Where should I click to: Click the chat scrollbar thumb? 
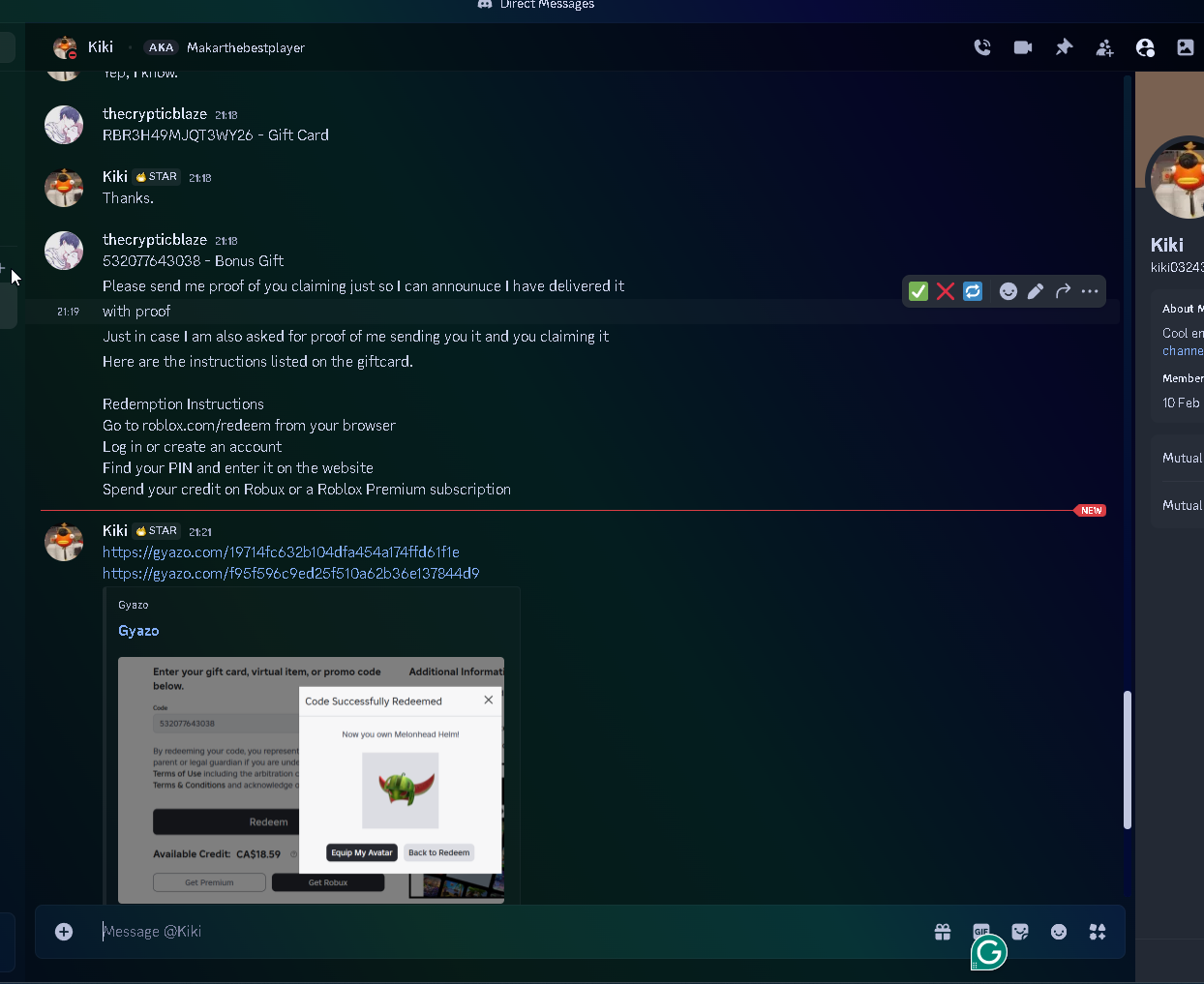point(1127,760)
